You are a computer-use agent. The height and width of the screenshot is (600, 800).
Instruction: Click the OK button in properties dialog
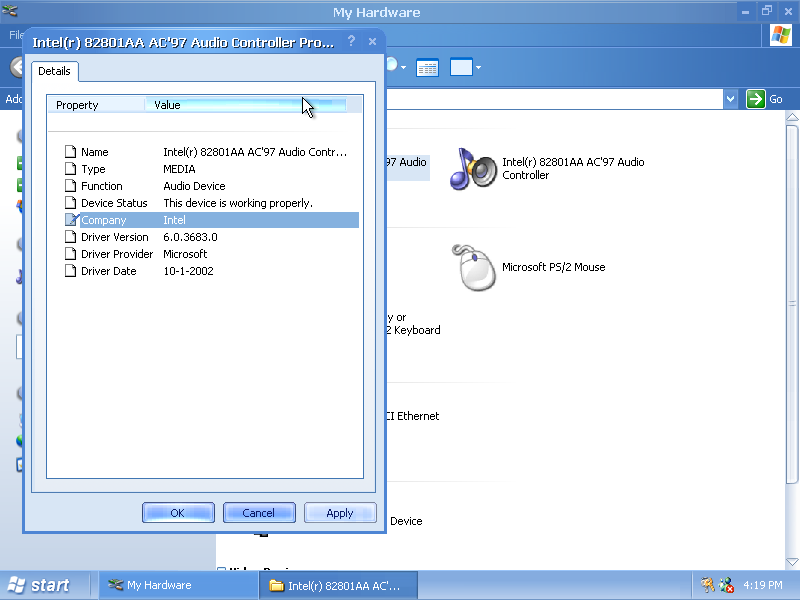(178, 513)
